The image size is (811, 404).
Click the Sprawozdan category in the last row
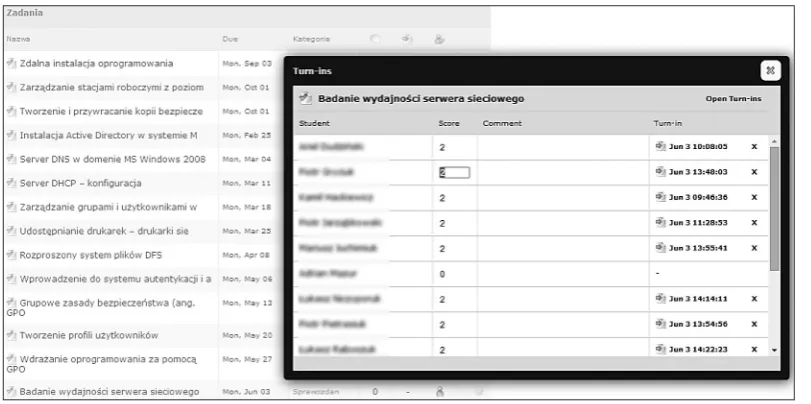tap(316, 392)
